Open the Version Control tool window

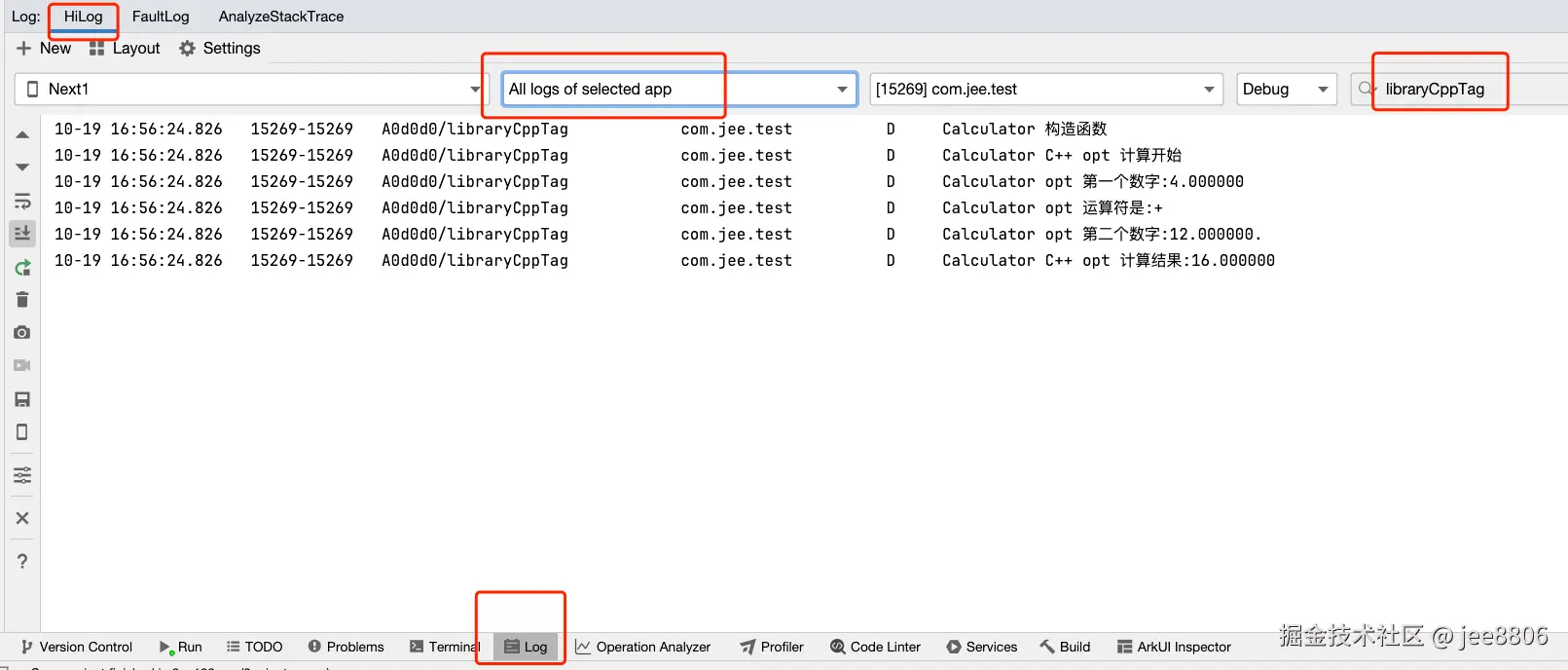(x=77, y=647)
